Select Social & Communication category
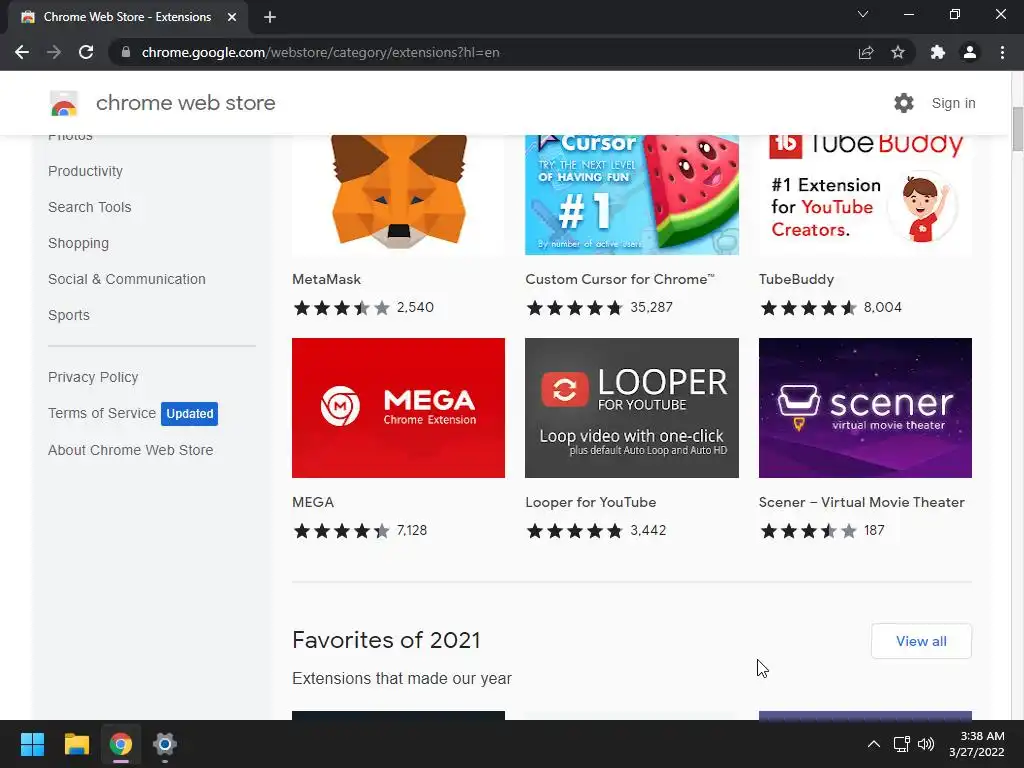The height and width of the screenshot is (768, 1024). coord(127,279)
